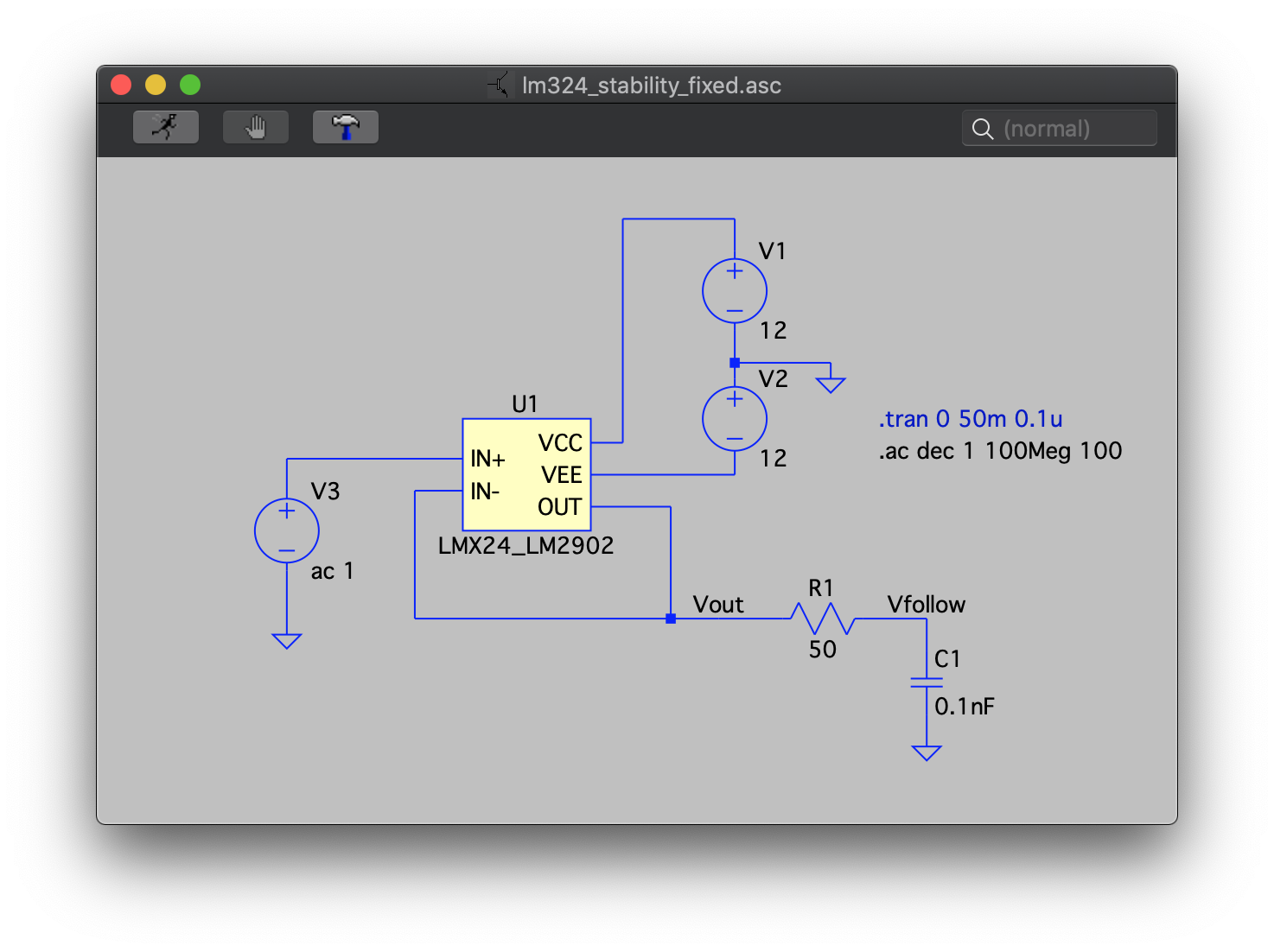Viewport: 1274px width, 952px height.
Task: Select the U1 op-amp block
Action: tap(526, 474)
